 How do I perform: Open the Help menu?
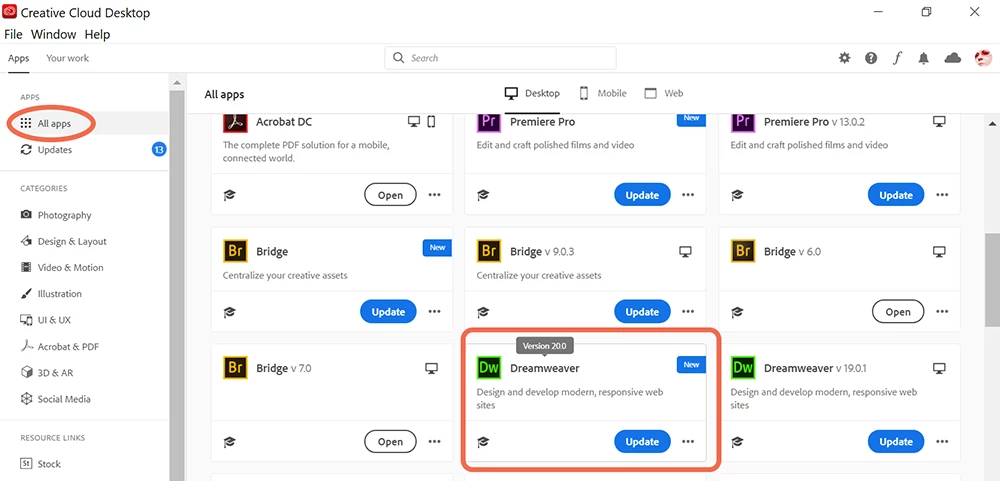98,34
